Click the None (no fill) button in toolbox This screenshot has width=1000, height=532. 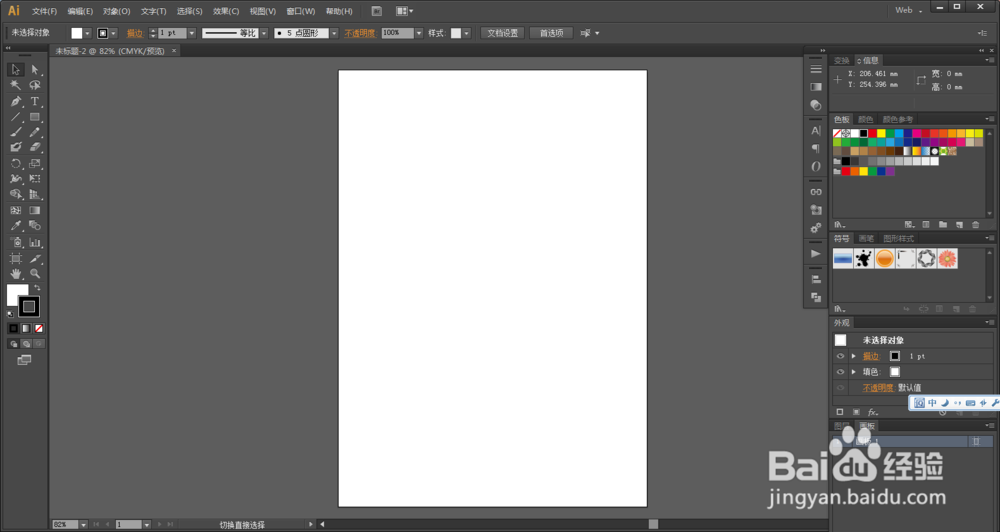pyautogui.click(x=39, y=329)
